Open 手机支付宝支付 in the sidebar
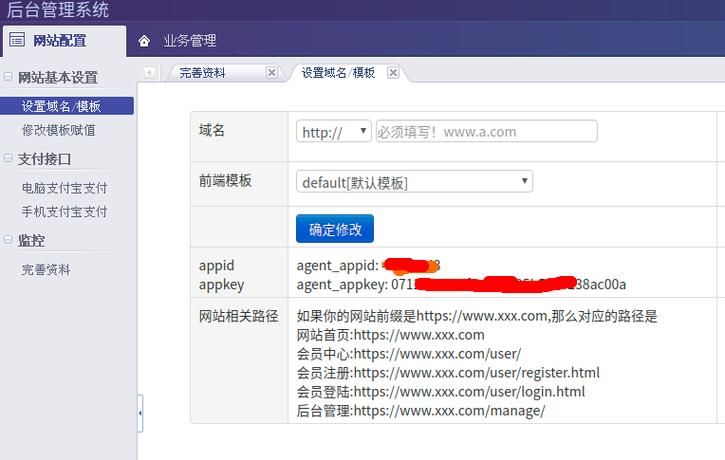Viewport: 725px width, 460px height. (x=64, y=212)
